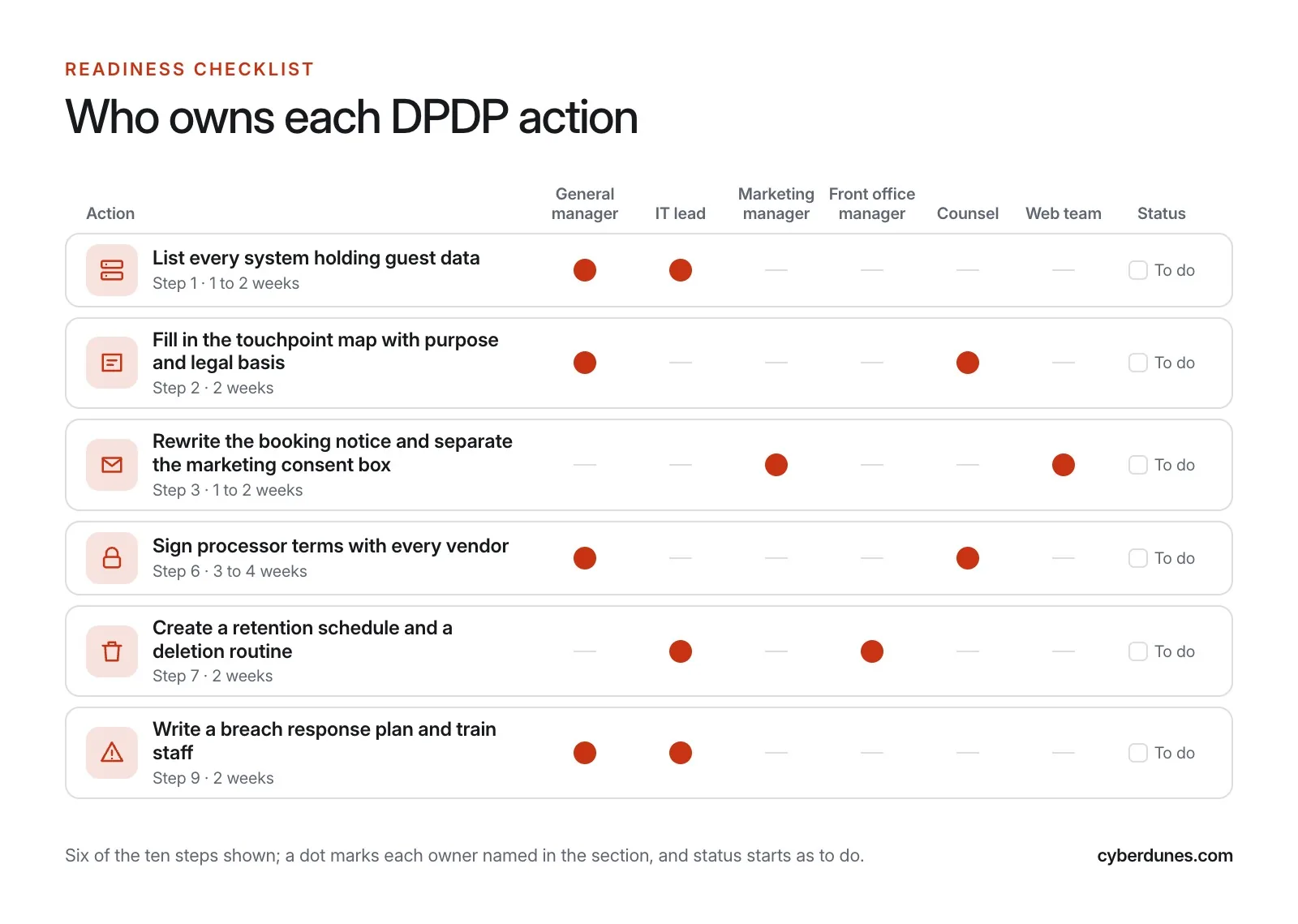Screen dimensions: 1298x924
Task: Click the IT lead column header
Action: 681,213
